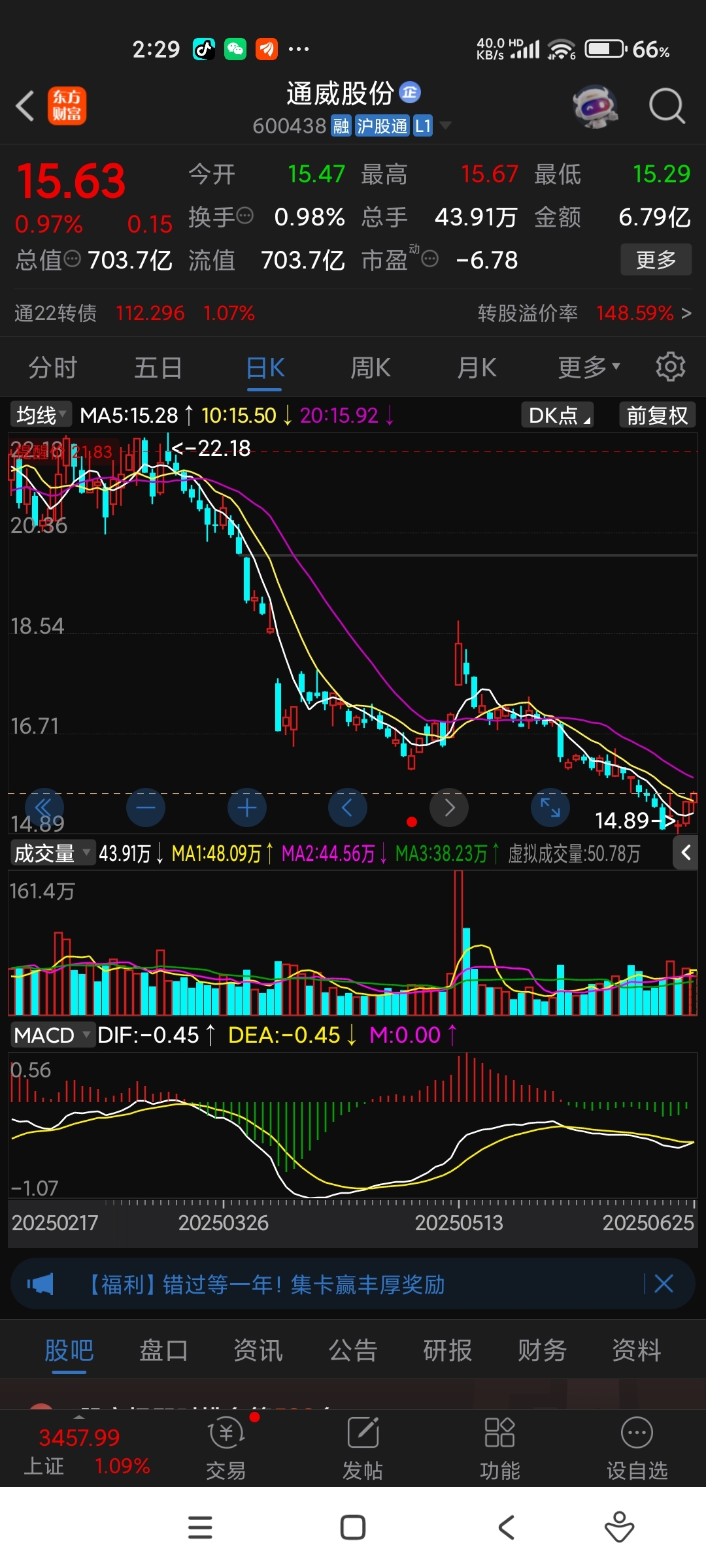Tap the current price 15.63
The height and width of the screenshot is (1568, 706).
71,181
